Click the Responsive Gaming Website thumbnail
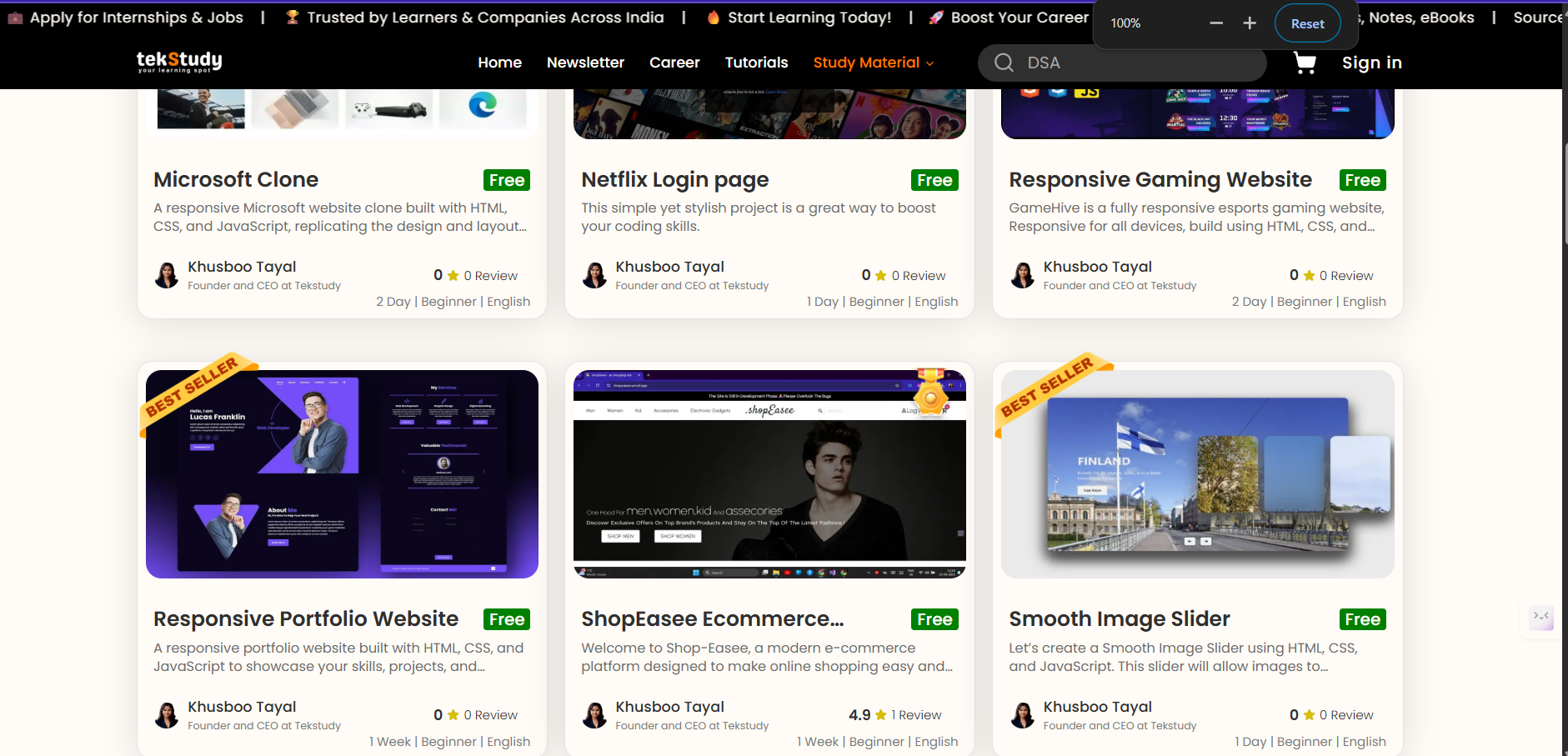This screenshot has height=756, width=1568. click(x=1197, y=113)
